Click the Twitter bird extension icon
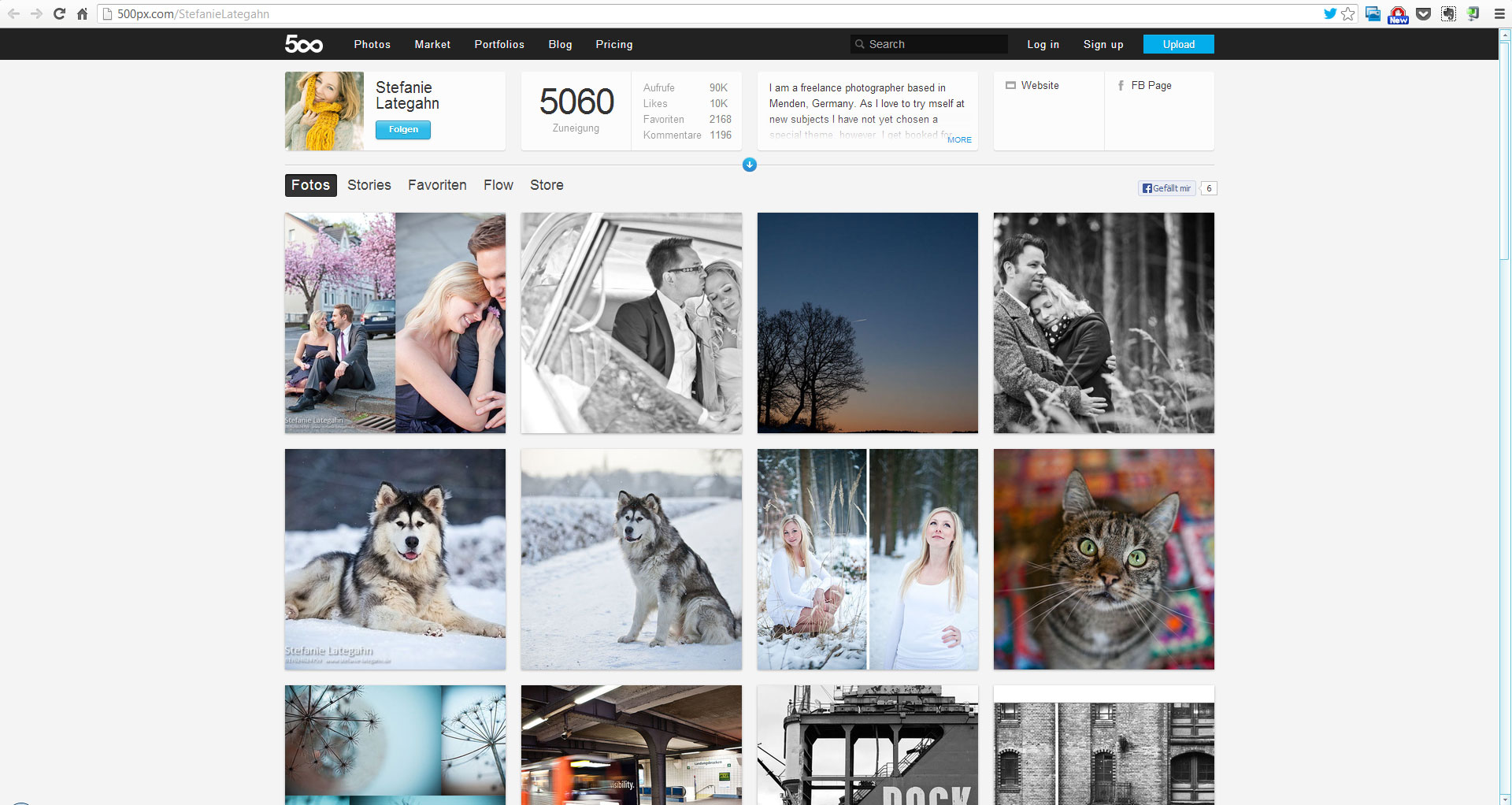 pos(1330,13)
